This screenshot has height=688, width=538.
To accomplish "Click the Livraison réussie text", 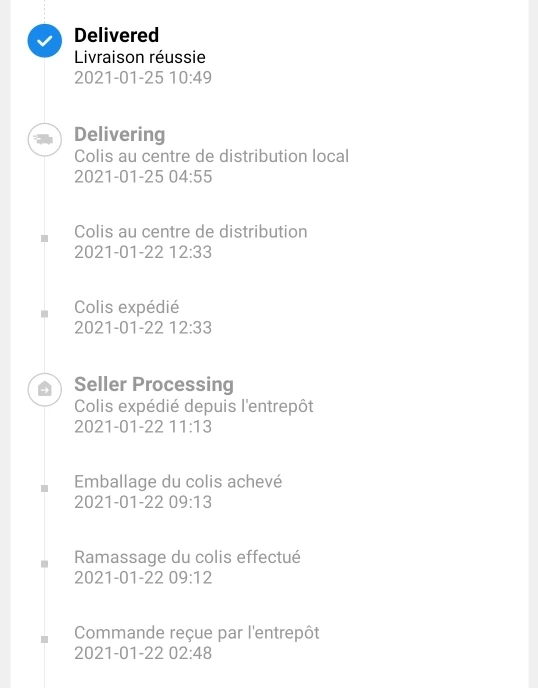I will pyautogui.click(x=140, y=57).
